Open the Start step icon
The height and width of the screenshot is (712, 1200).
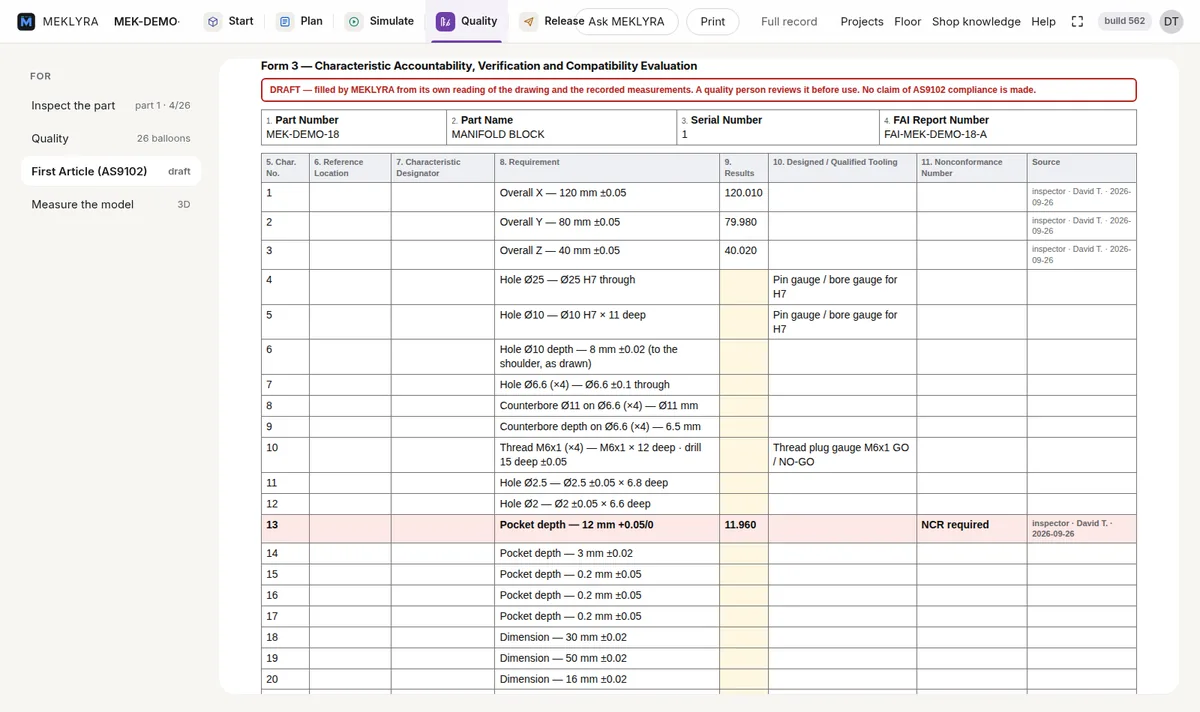coord(213,21)
